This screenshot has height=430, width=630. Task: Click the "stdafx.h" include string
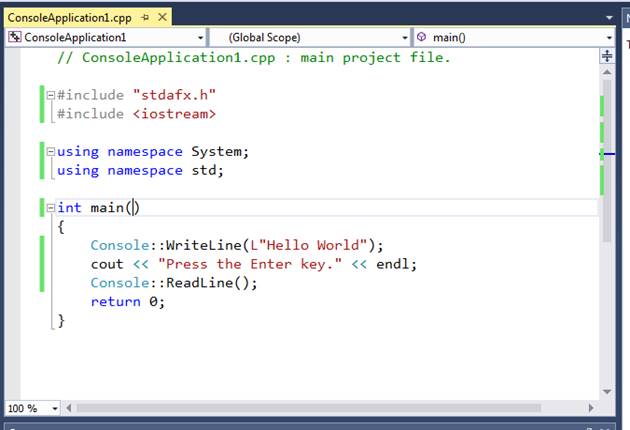pos(174,95)
